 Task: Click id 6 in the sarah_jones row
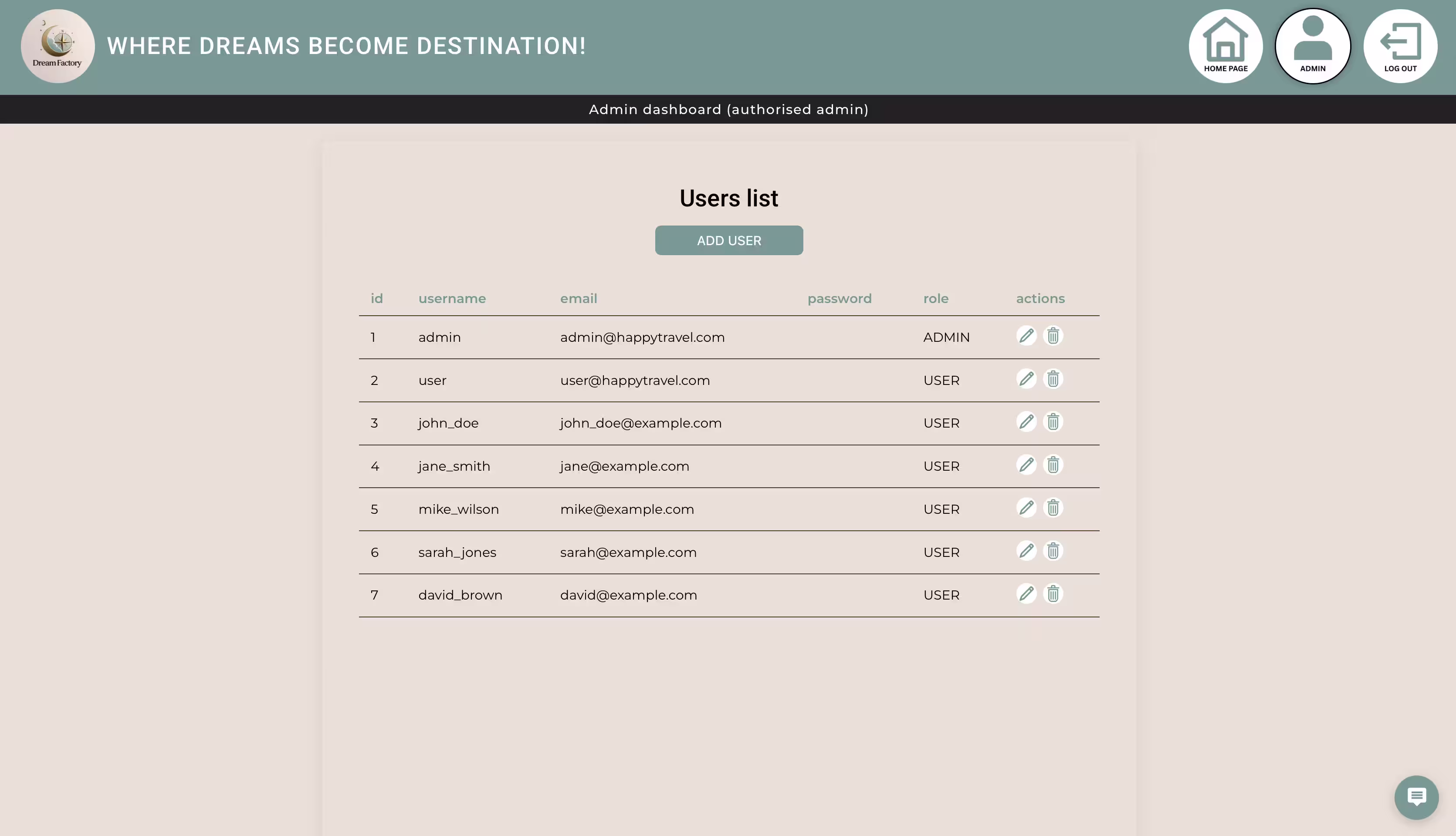(x=375, y=553)
